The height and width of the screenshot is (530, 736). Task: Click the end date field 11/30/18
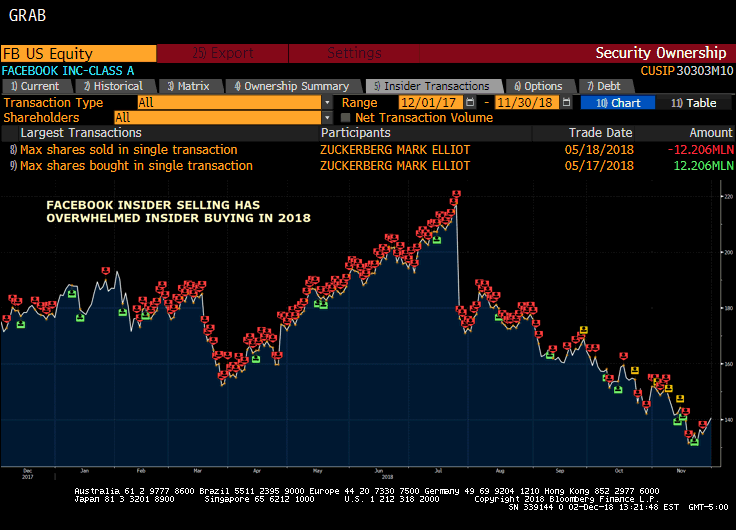pos(527,102)
